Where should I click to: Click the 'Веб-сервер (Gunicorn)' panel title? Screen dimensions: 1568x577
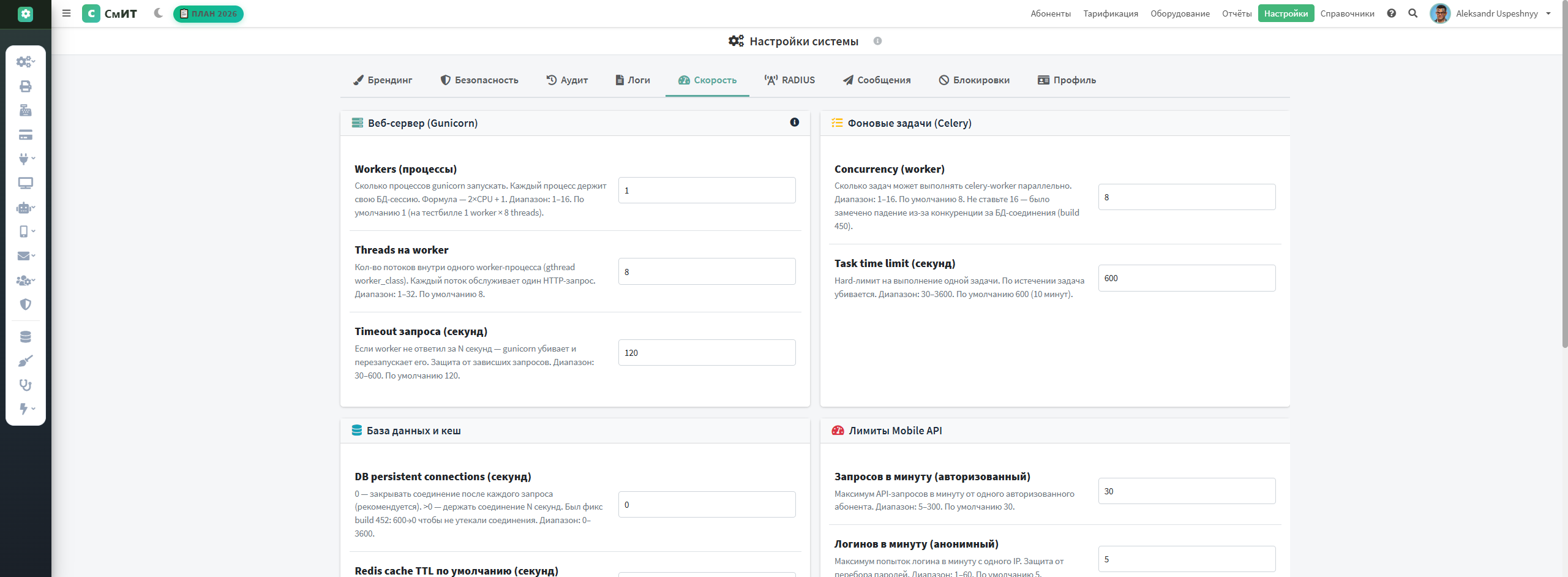[x=422, y=123]
